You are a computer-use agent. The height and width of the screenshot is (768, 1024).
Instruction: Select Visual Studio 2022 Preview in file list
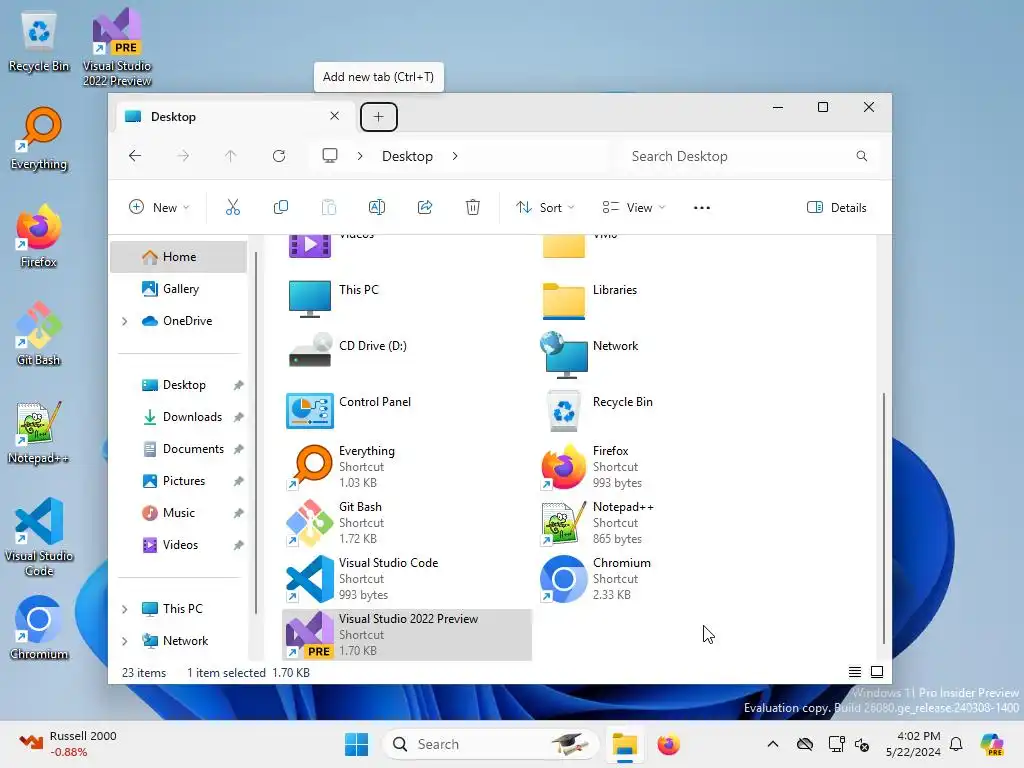click(407, 635)
